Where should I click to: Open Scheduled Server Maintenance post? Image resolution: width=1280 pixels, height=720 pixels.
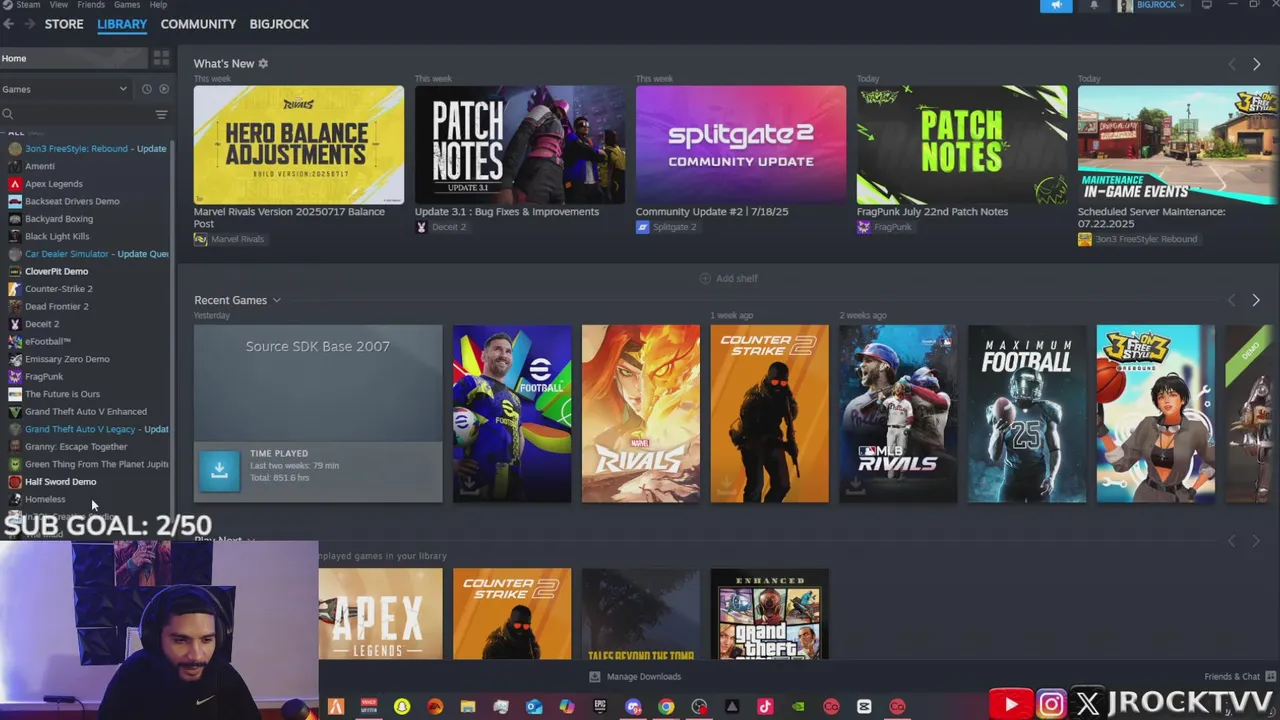1178,145
